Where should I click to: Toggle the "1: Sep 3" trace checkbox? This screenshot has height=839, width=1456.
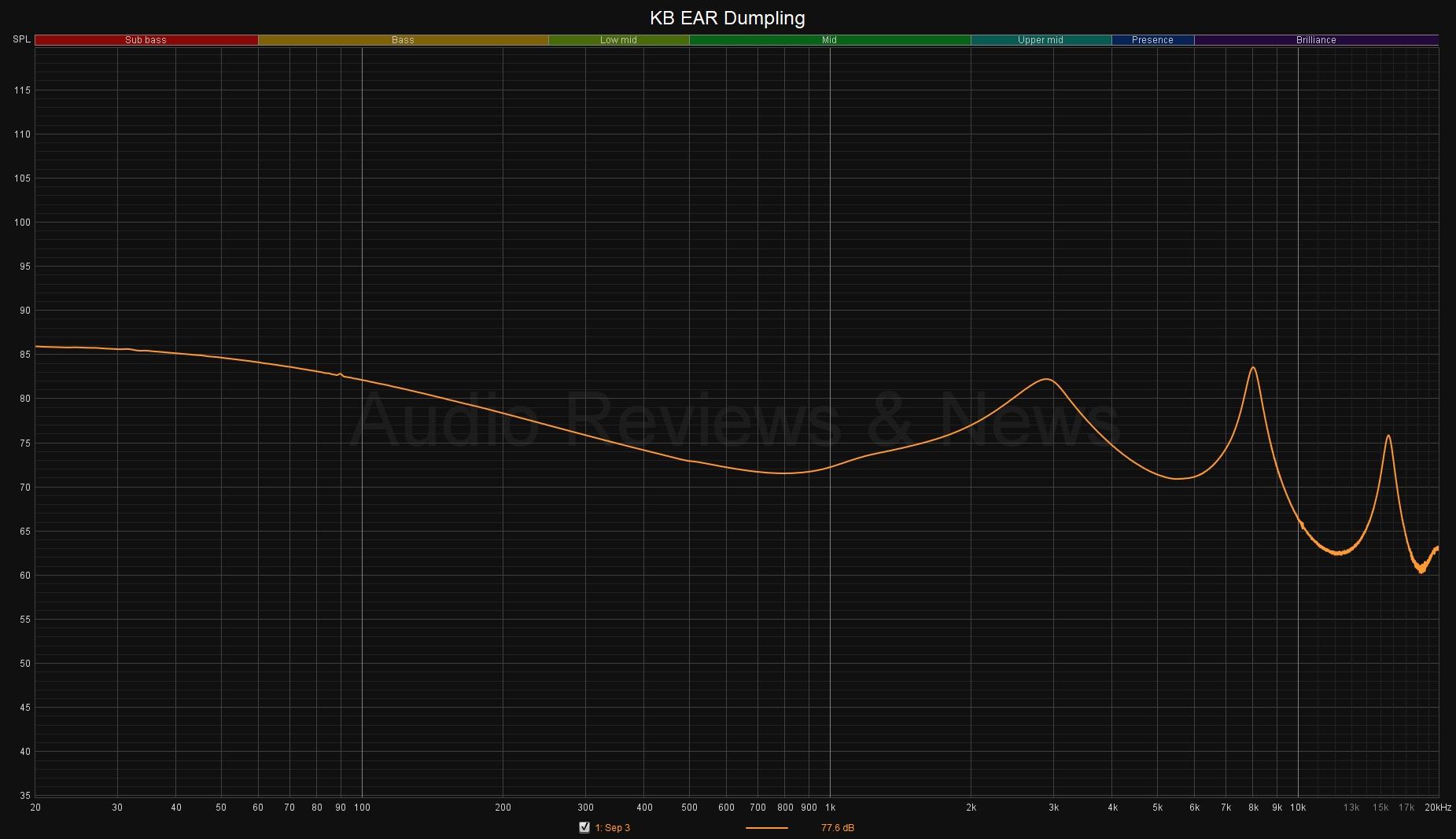point(584,827)
